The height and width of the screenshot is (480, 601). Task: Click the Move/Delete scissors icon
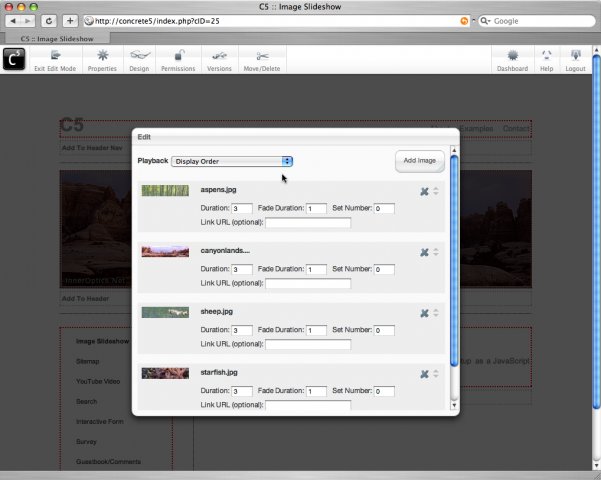coord(262,56)
